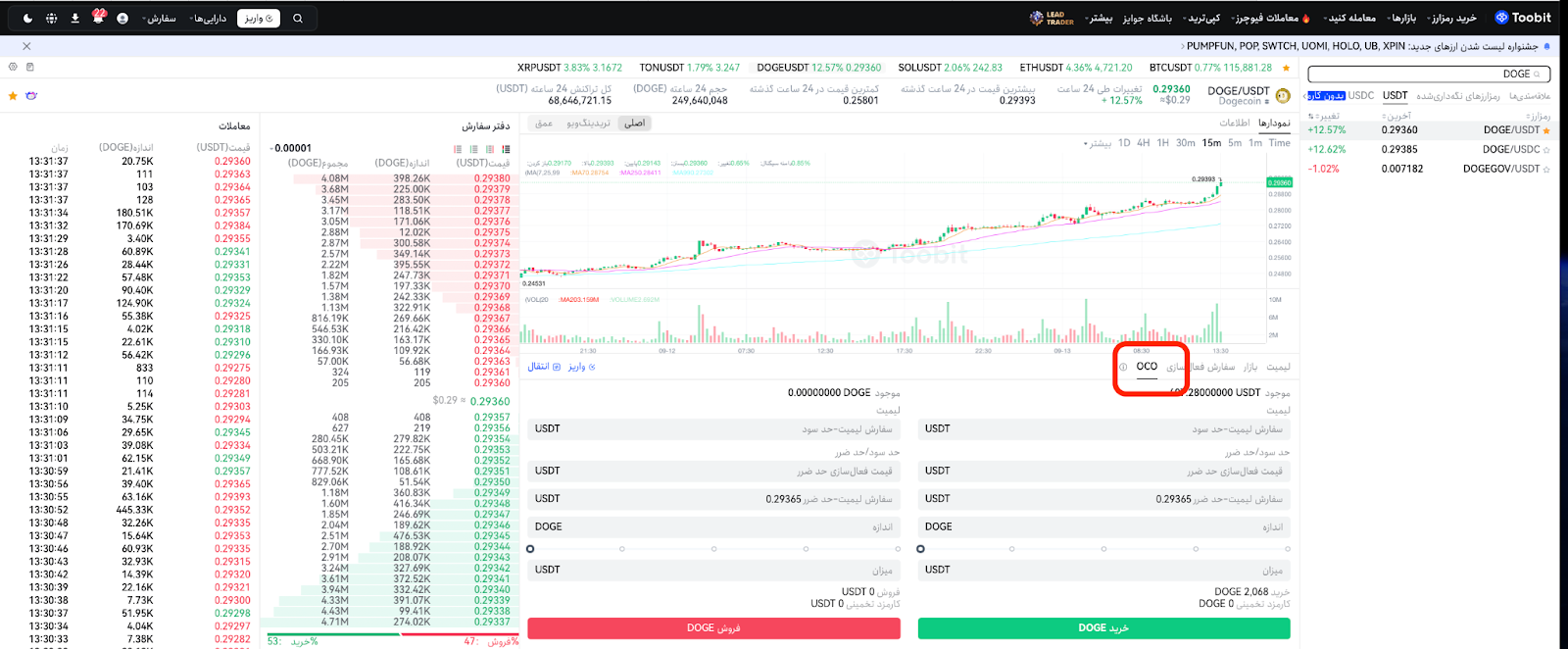This screenshot has width=1568, height=649.
Task: Sort pair list by تغییر change column
Action: click(1325, 116)
